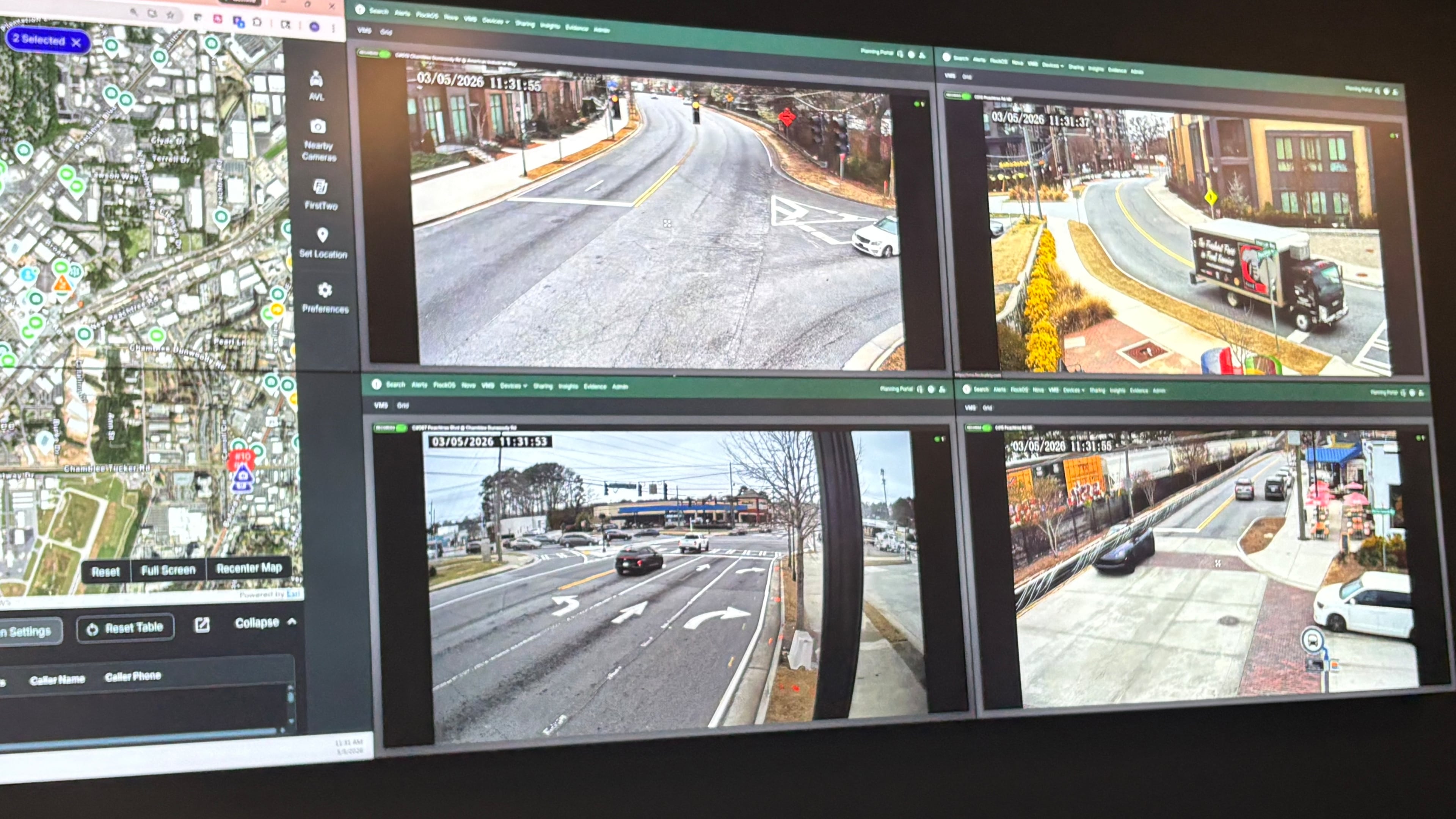This screenshot has width=1456, height=819.
Task: Toggle live switch in the lower-right camera window
Action: tap(978, 428)
